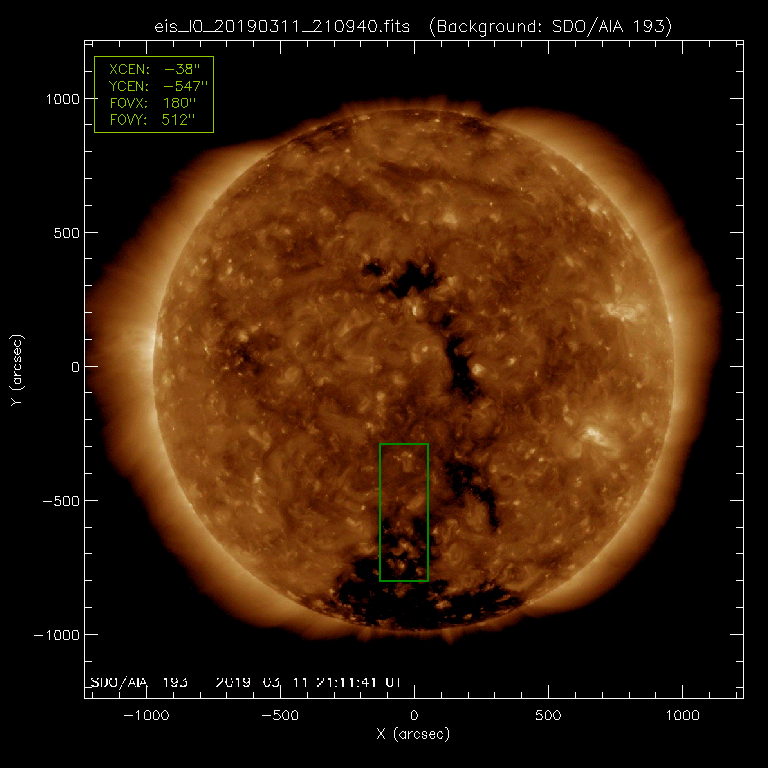Screen dimensions: 768x768
Task: Select the YCEN -547" line in the info box
Action: pyautogui.click(x=153, y=86)
